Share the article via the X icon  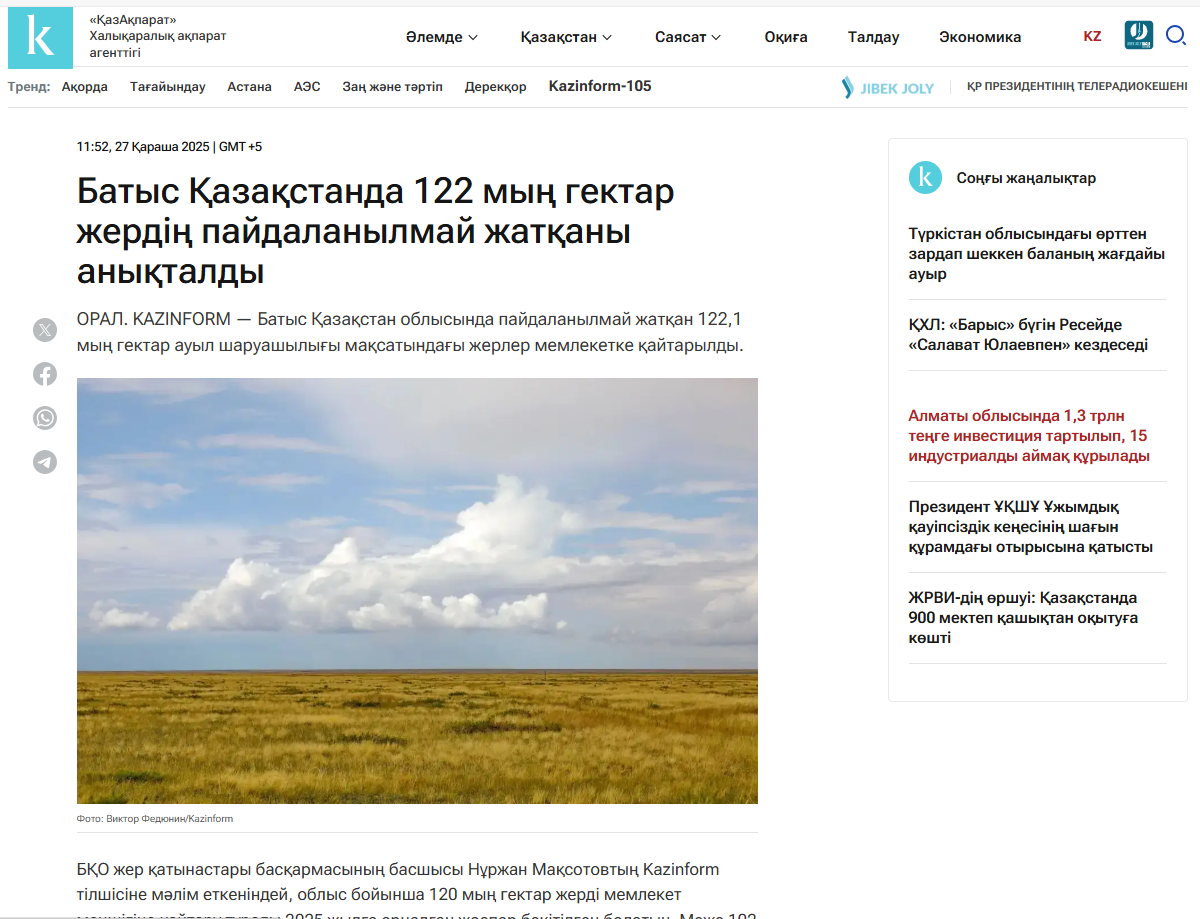[x=44, y=330]
